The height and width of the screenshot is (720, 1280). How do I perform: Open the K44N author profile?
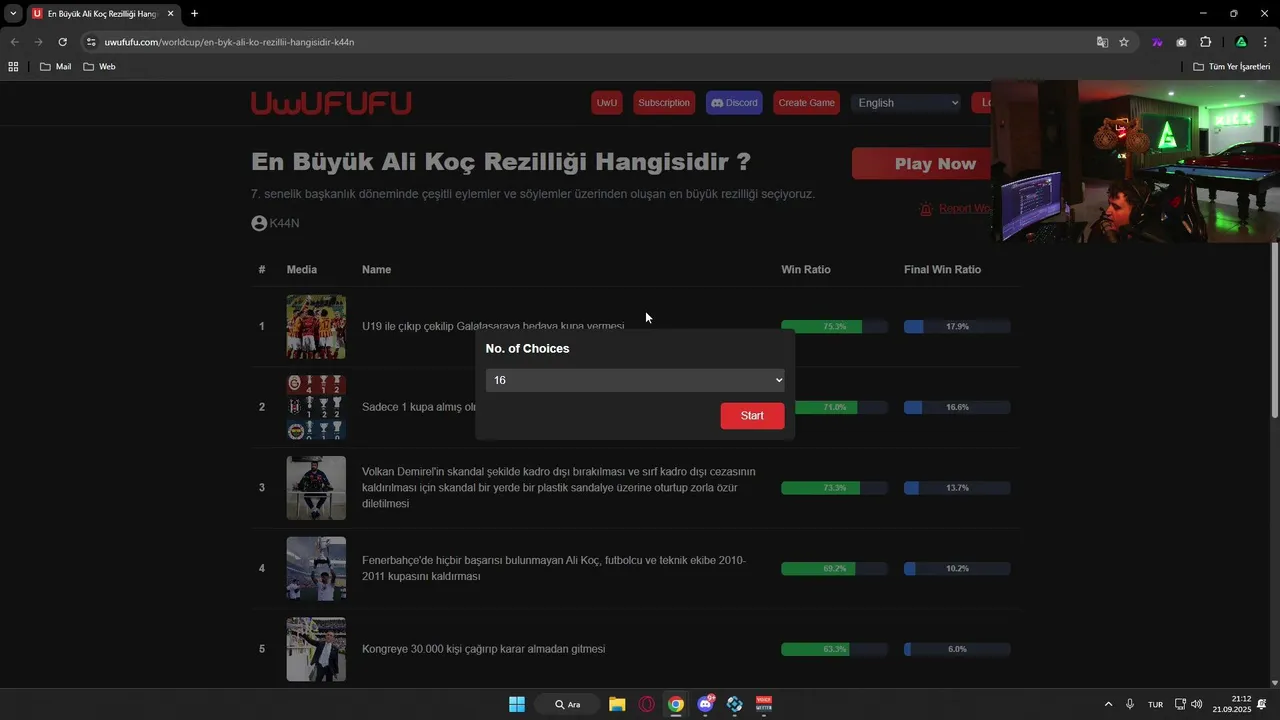tap(275, 223)
